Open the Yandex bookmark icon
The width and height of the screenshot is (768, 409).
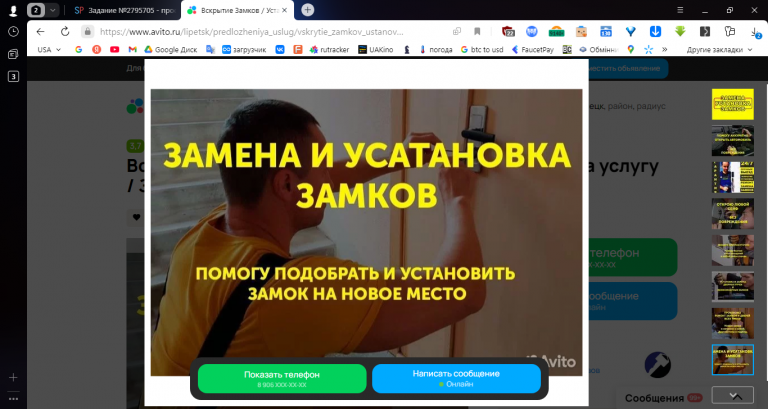coord(96,49)
